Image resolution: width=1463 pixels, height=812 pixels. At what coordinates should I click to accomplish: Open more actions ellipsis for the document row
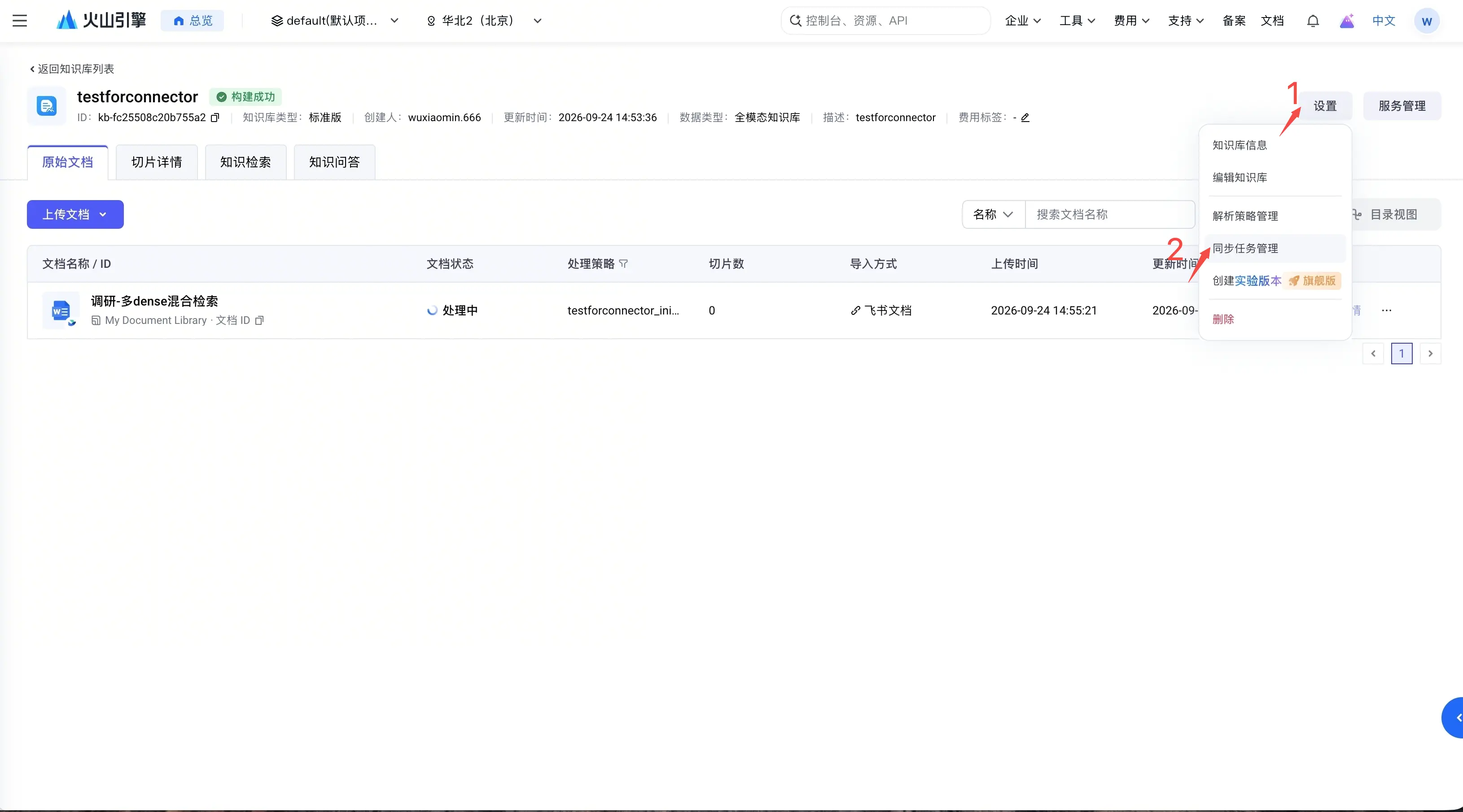pyautogui.click(x=1386, y=310)
